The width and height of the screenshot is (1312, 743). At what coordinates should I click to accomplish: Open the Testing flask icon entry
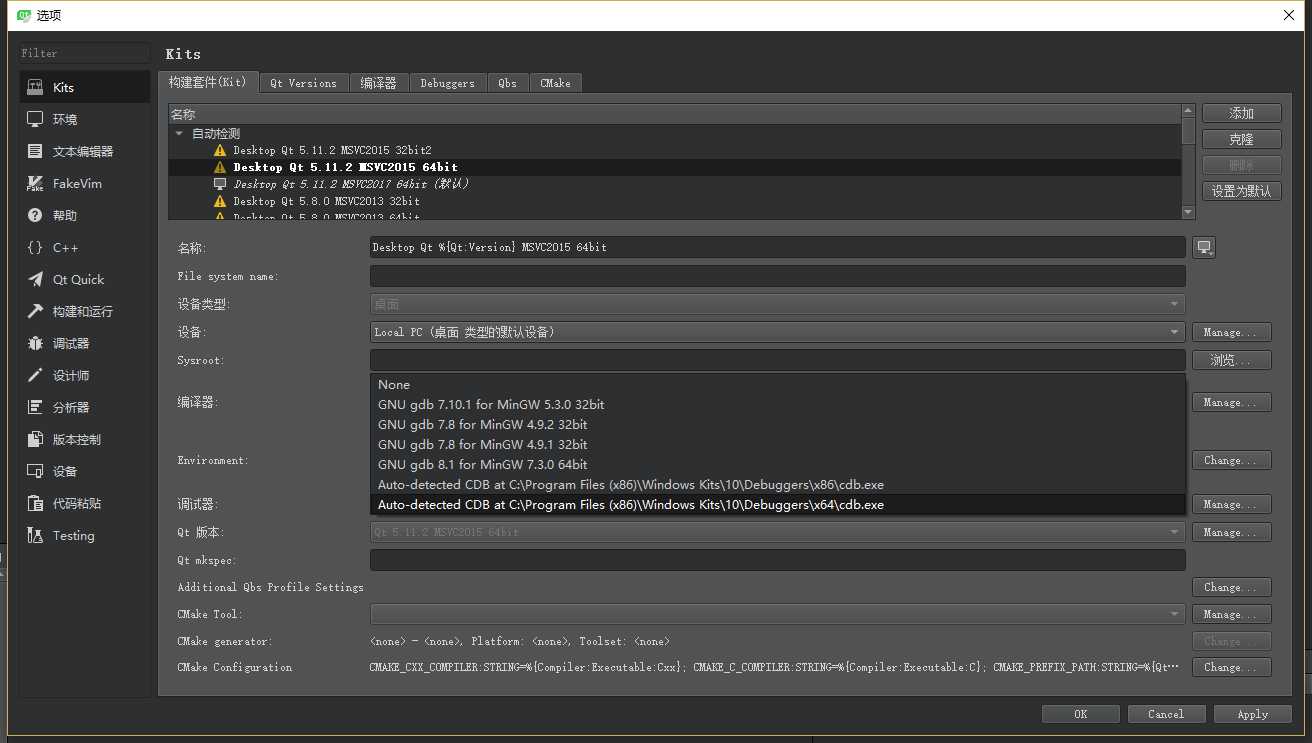tap(36, 535)
